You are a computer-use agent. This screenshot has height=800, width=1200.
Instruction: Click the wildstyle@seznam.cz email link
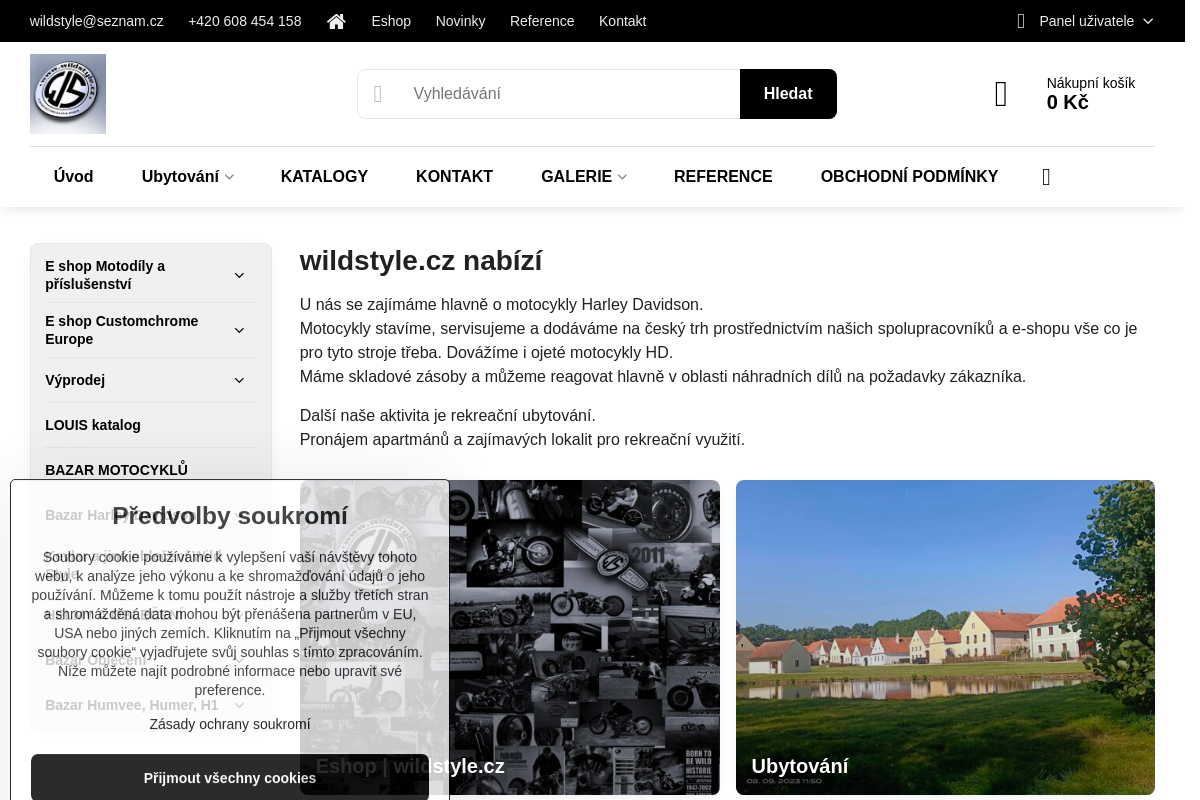point(97,21)
